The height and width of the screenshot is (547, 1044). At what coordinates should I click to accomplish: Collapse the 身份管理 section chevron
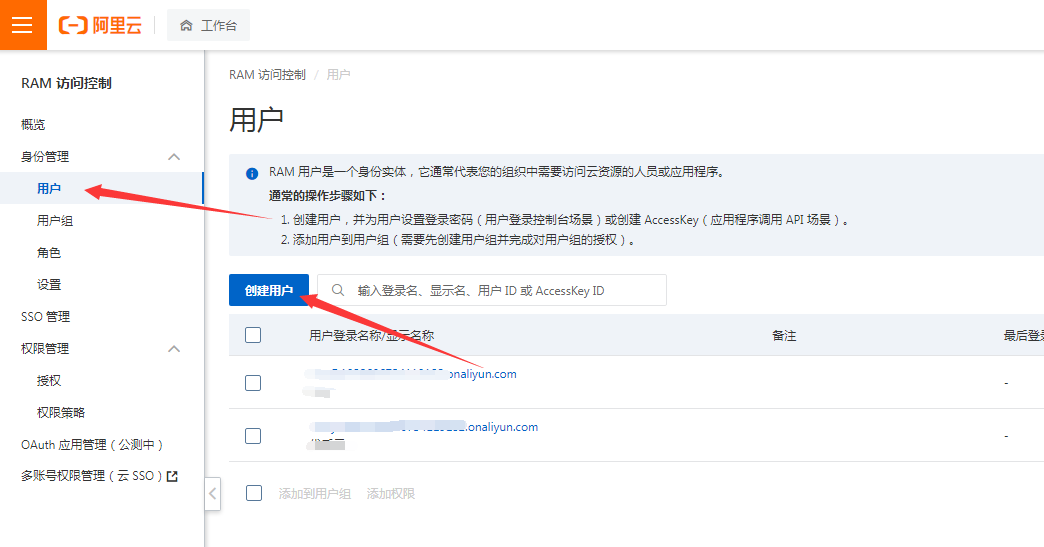point(174,157)
